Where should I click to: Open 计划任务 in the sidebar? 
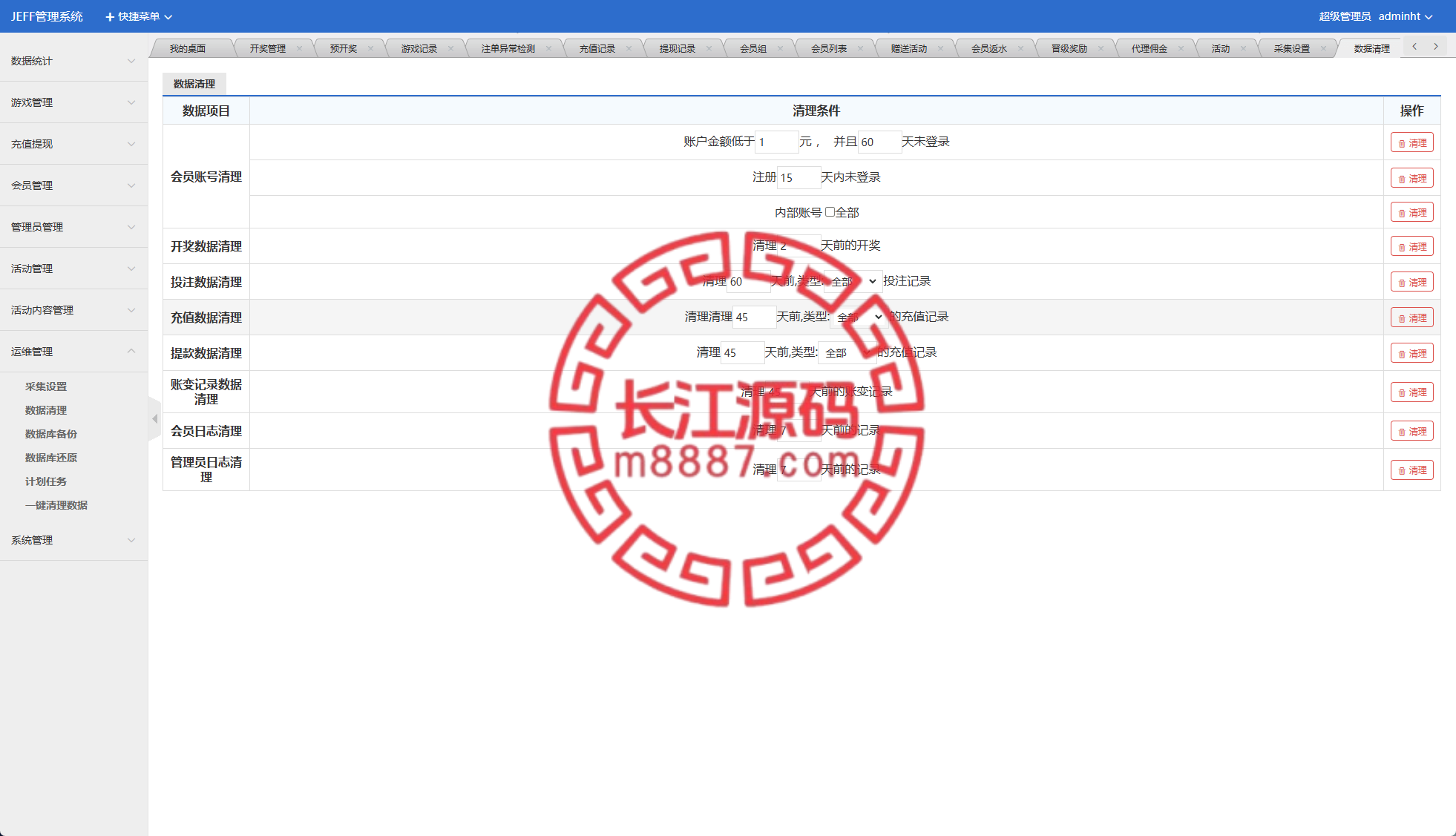coord(46,481)
